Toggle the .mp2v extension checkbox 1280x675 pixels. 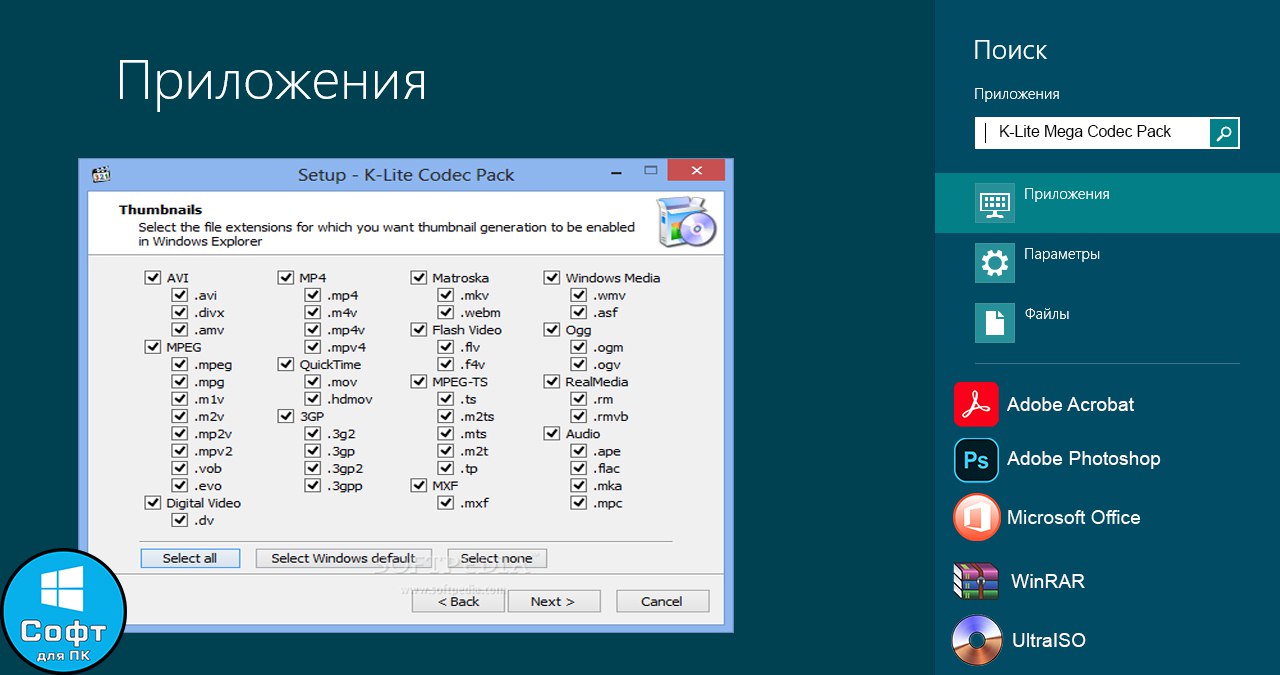(179, 433)
